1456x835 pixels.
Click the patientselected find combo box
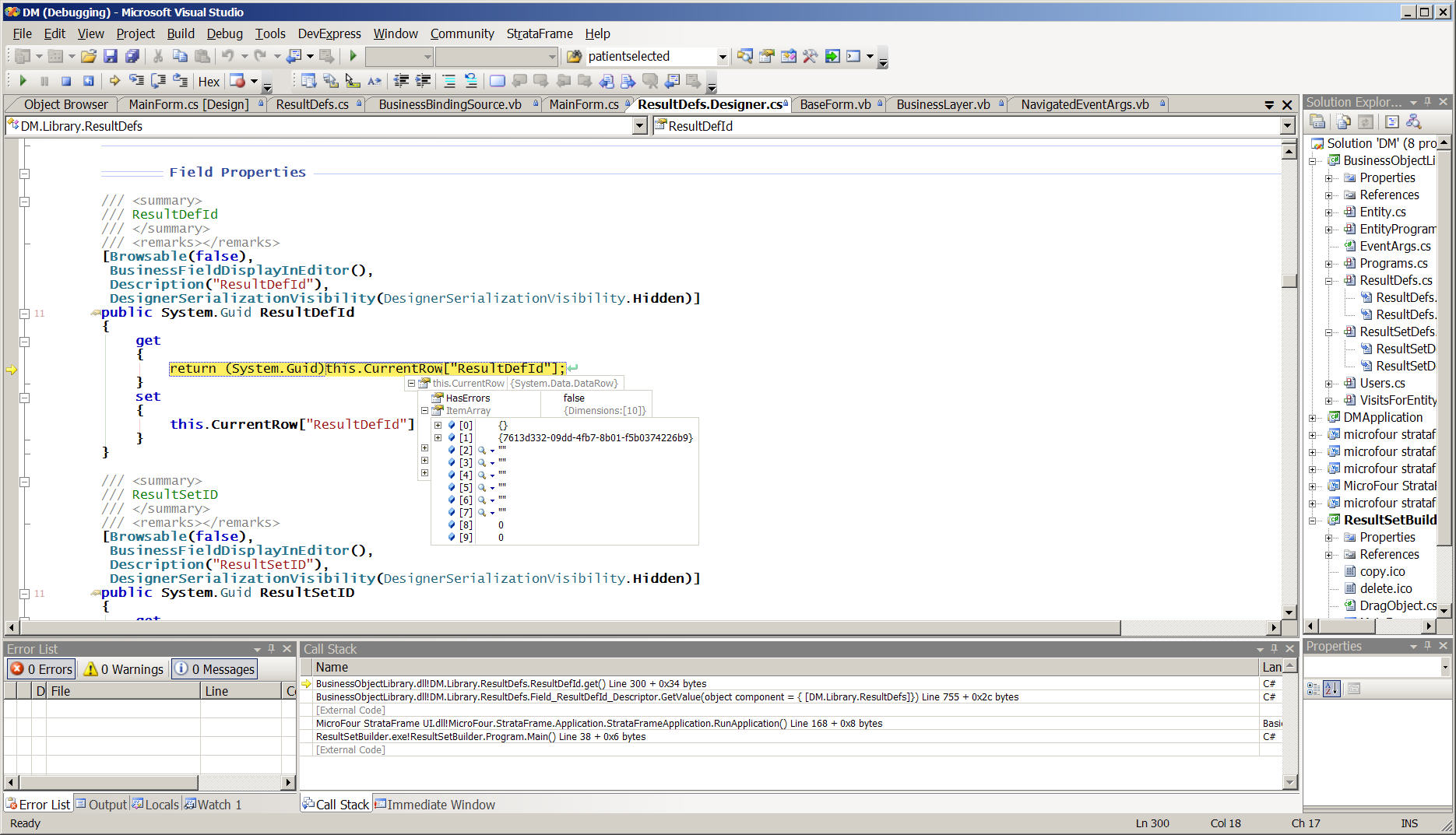click(650, 56)
